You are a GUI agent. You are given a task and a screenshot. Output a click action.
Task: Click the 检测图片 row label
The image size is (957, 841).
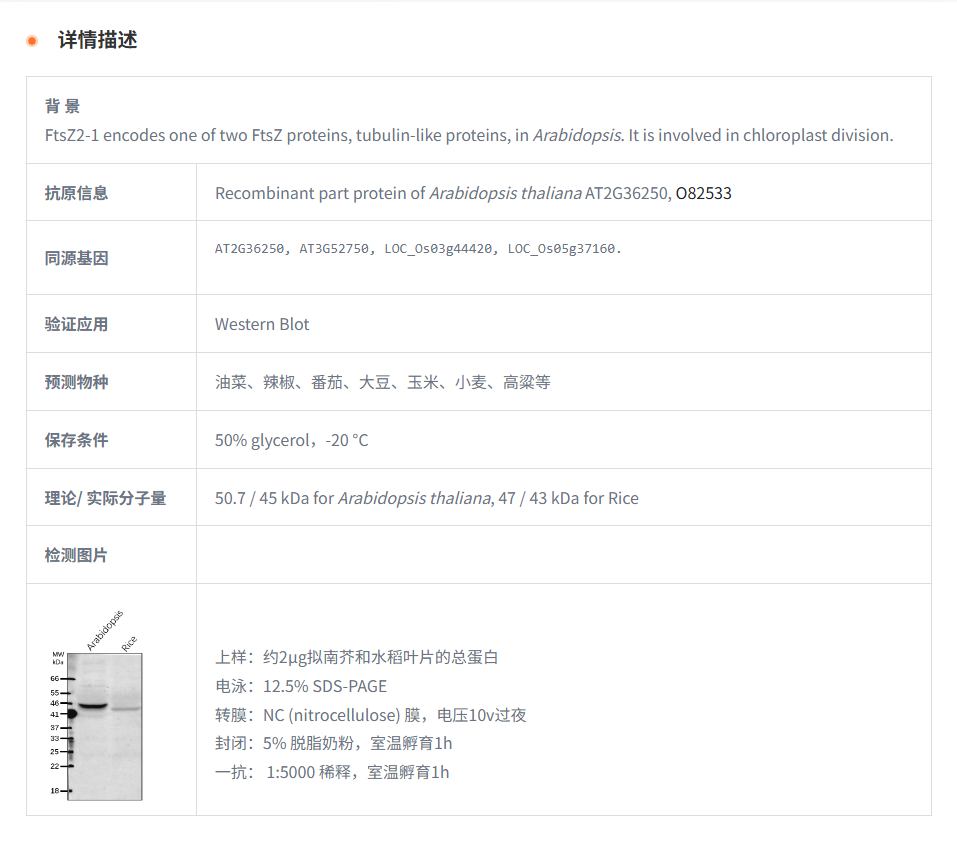(76, 555)
